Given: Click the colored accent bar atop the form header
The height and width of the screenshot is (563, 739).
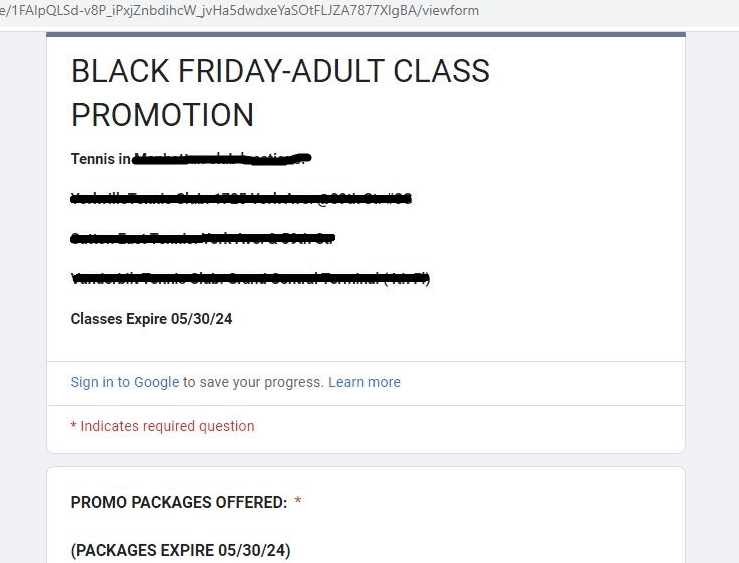Looking at the screenshot, I should pyautogui.click(x=365, y=35).
